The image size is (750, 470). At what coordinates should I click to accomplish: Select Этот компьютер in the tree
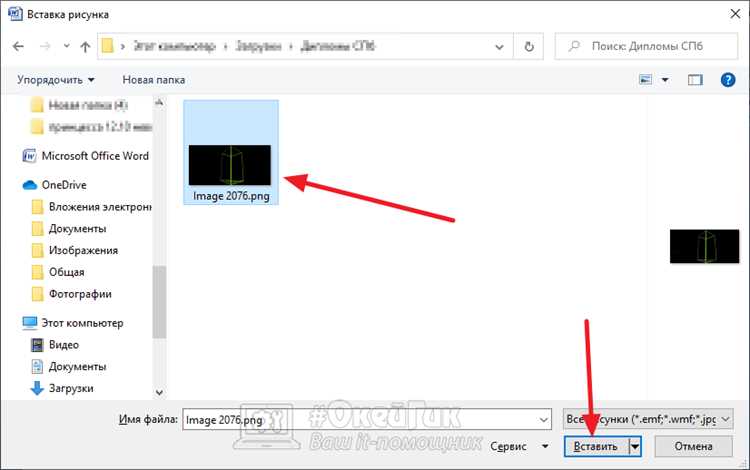[x=82, y=323]
